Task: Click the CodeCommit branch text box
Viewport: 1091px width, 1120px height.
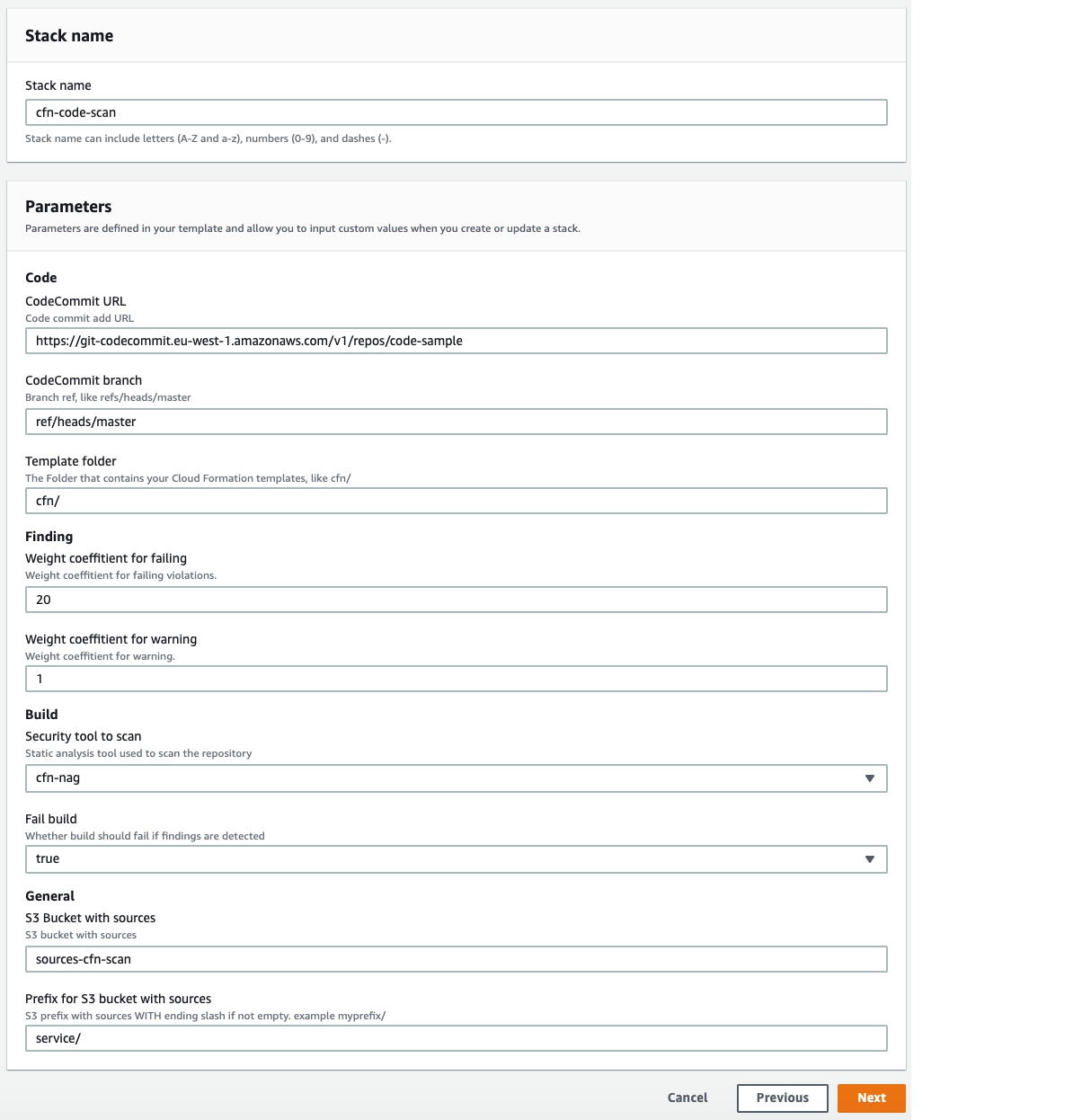Action: pos(456,421)
